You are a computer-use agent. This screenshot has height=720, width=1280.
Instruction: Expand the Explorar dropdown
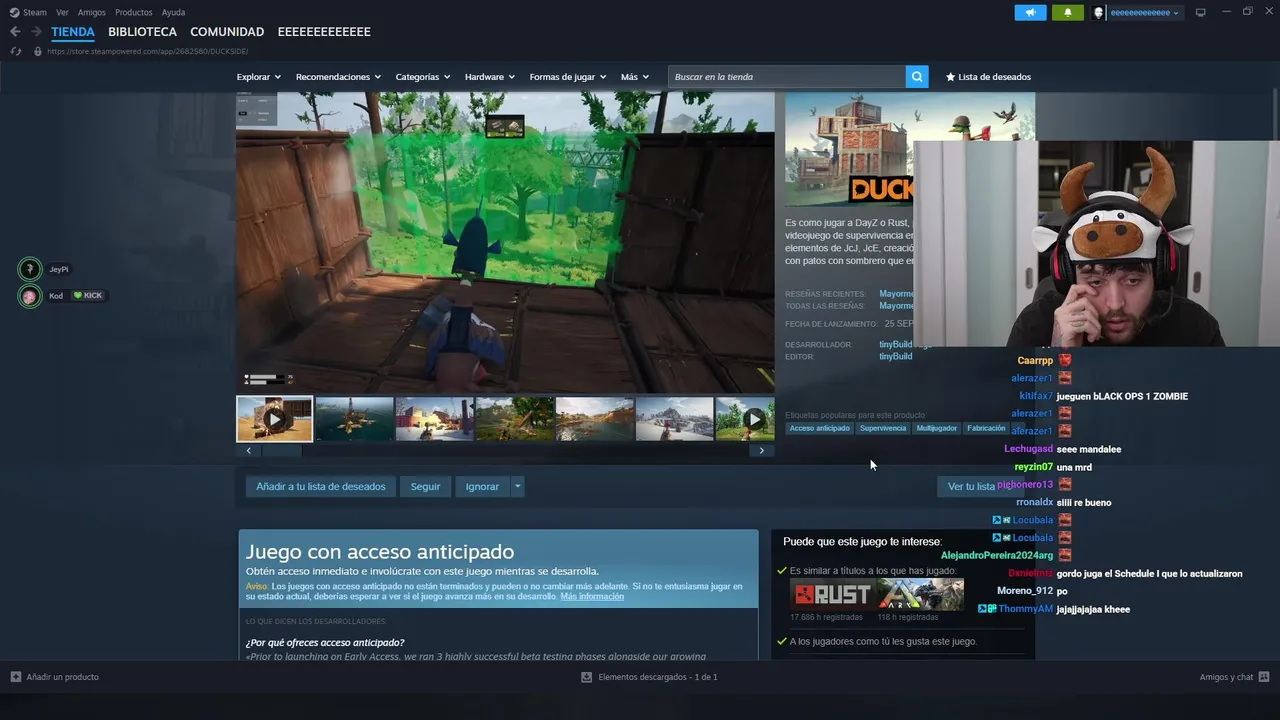pyautogui.click(x=259, y=77)
